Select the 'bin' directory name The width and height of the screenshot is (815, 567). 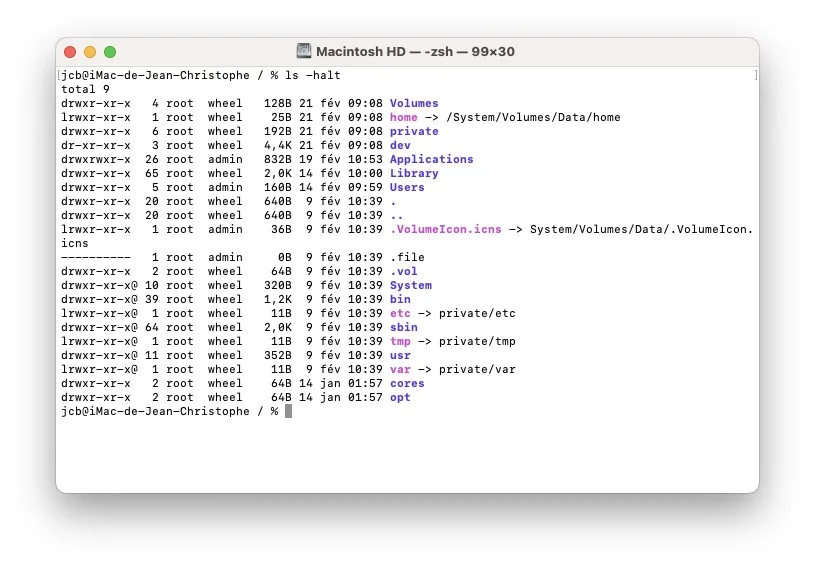400,300
